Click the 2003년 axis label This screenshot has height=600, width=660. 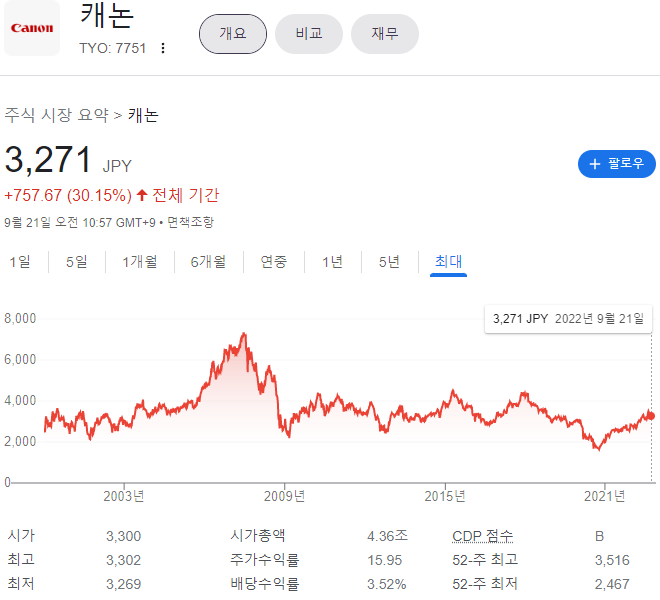pyautogui.click(x=124, y=496)
